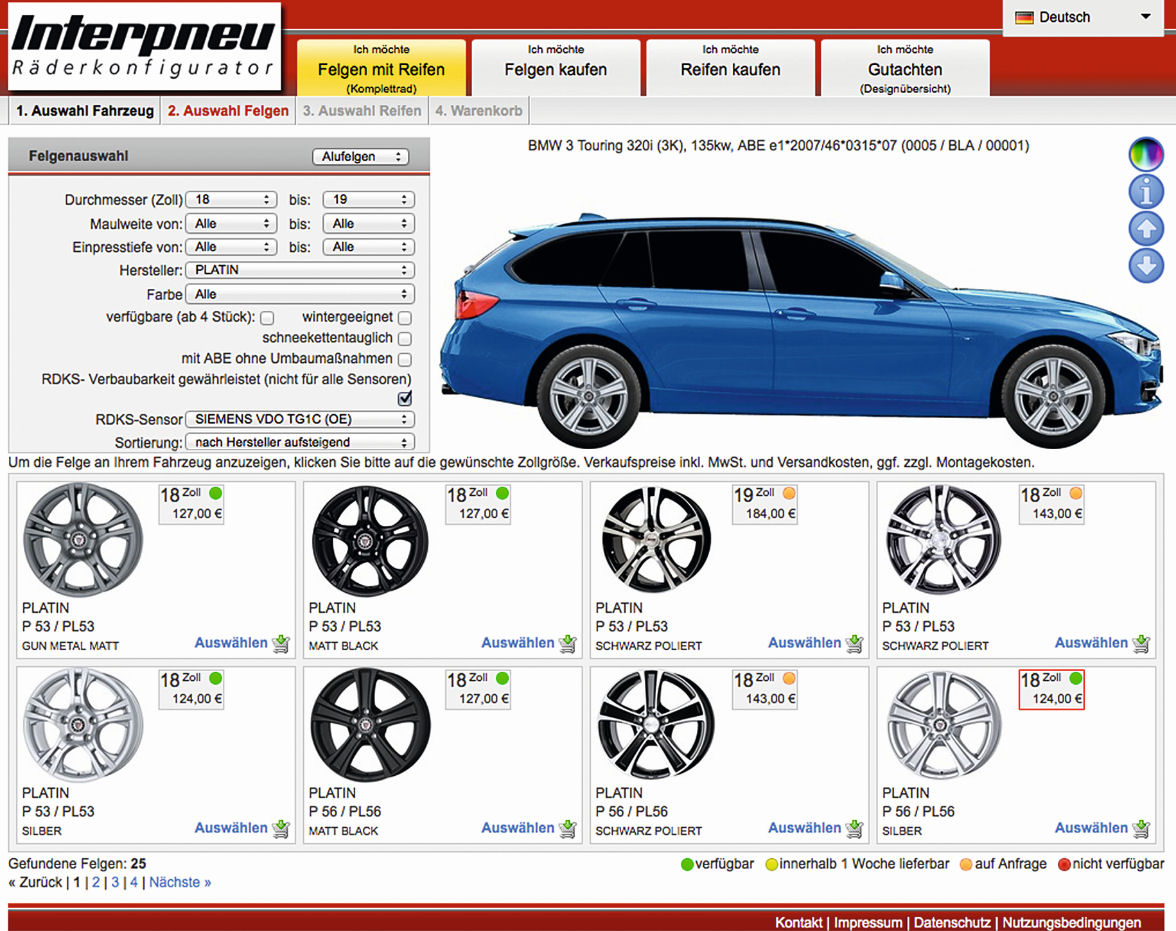Click cart icon for P 56 Silber wheel

pyautogui.click(x=1141, y=828)
